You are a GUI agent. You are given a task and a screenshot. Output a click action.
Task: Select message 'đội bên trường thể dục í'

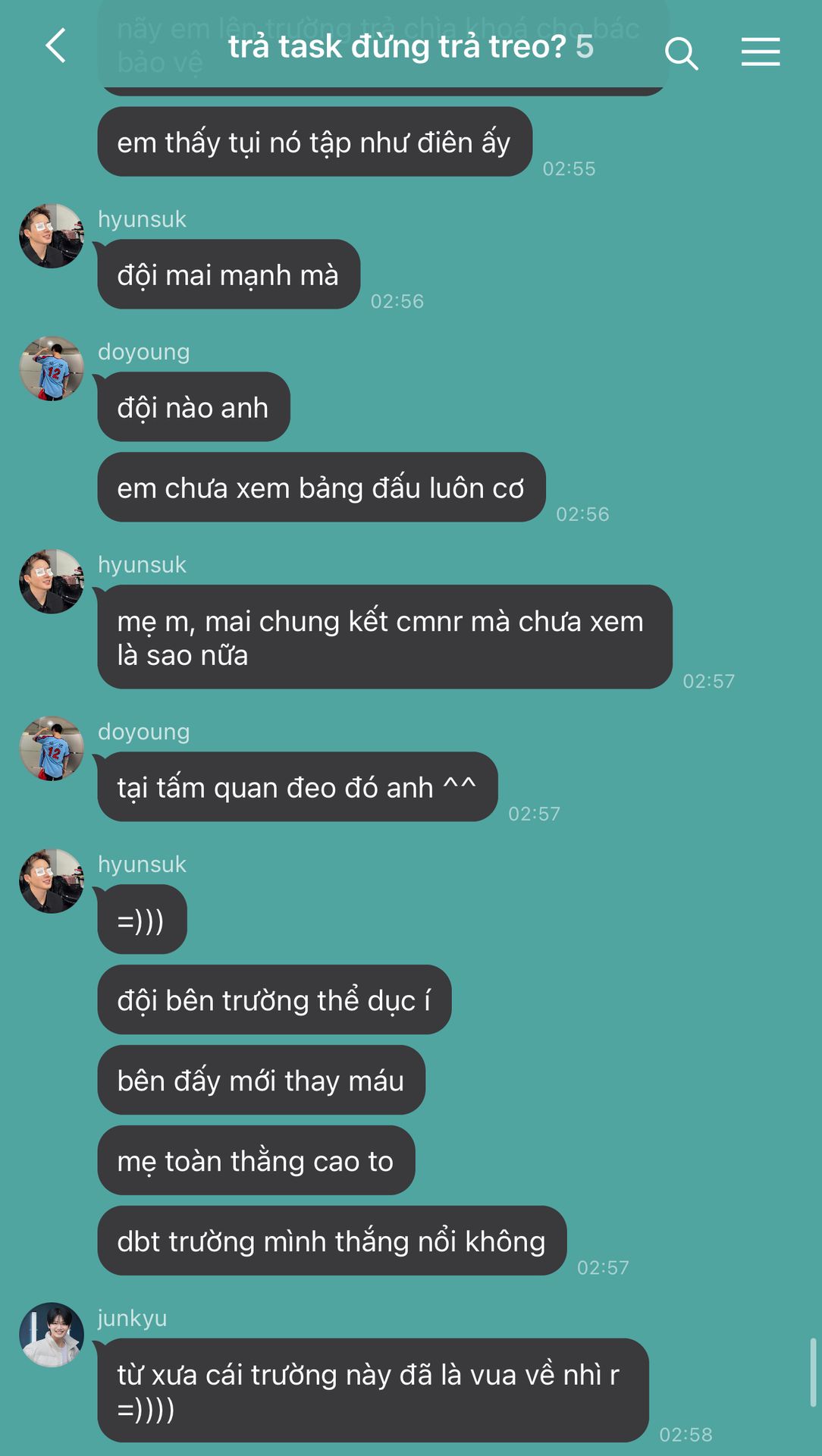point(275,1000)
